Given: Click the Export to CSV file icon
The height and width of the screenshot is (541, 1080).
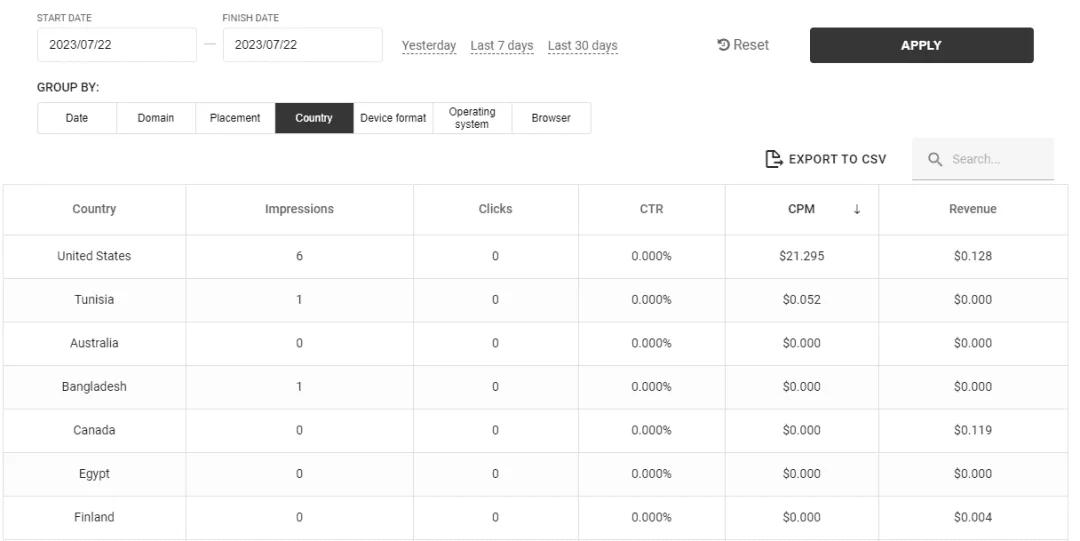Looking at the screenshot, I should click(774, 159).
